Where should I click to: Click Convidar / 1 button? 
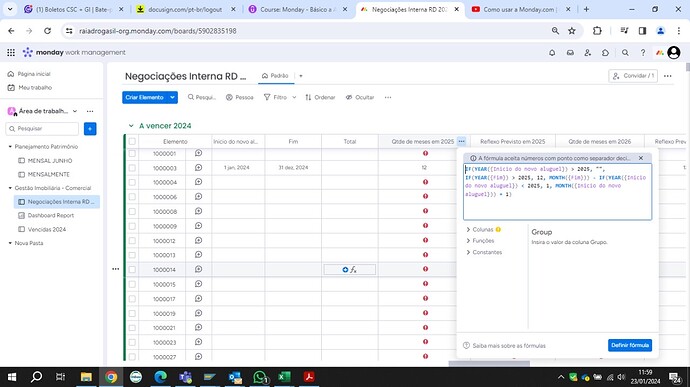point(633,76)
